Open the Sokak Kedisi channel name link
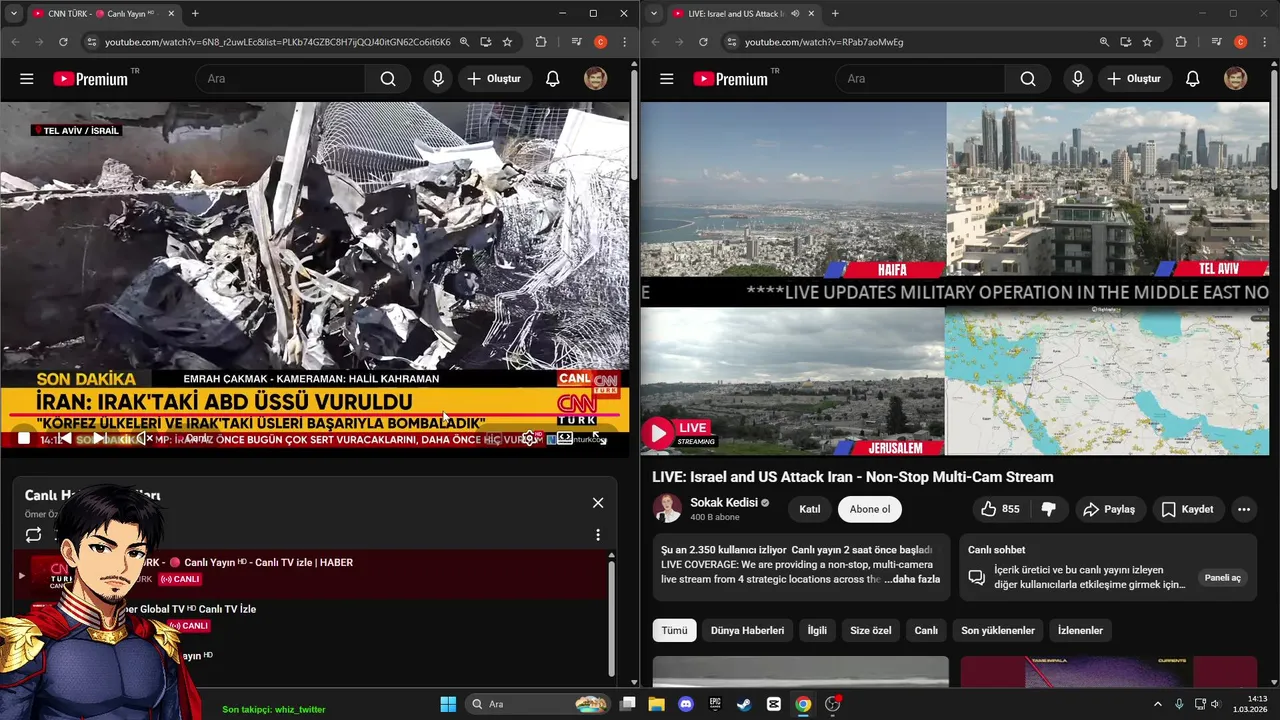The width and height of the screenshot is (1280, 720). (x=724, y=502)
